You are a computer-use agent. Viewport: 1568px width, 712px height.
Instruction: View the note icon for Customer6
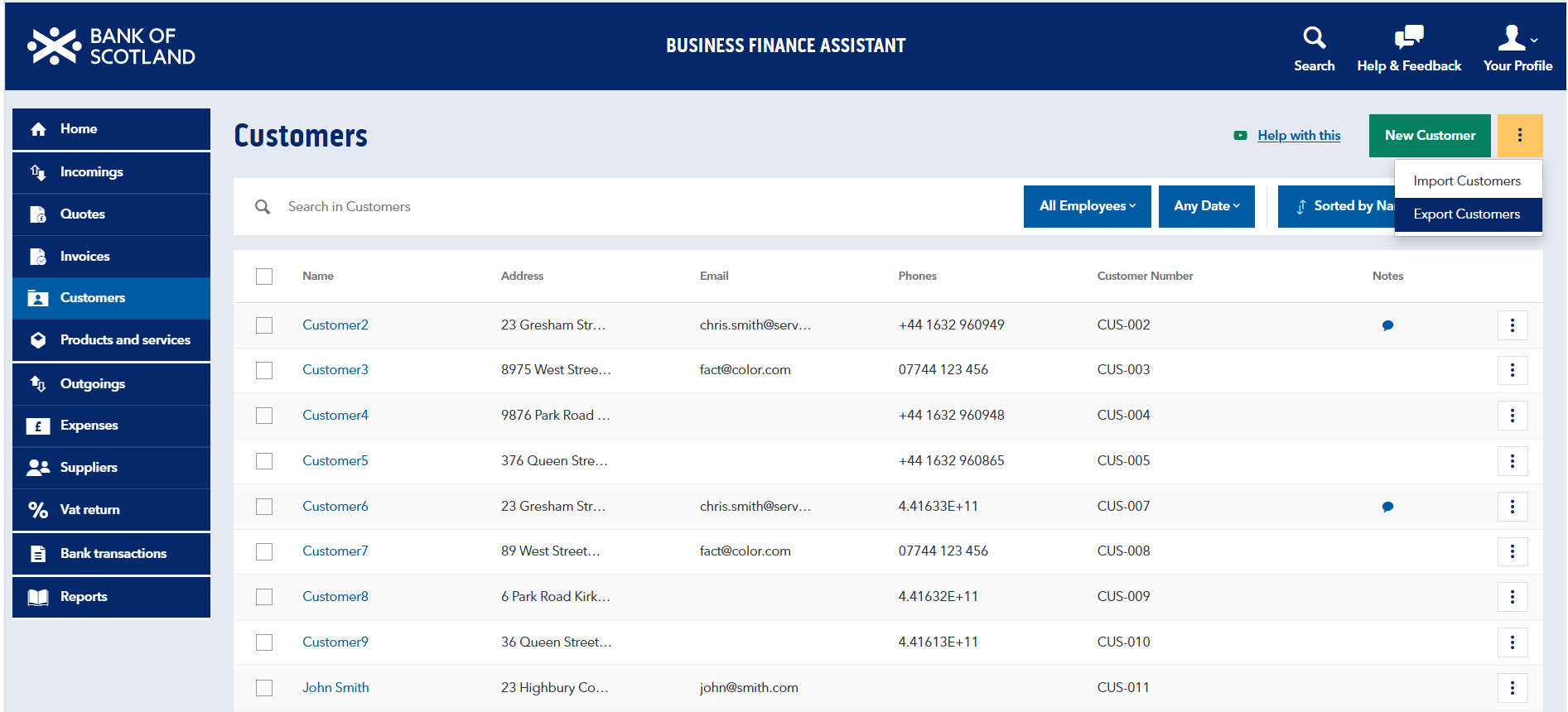[1387, 507]
